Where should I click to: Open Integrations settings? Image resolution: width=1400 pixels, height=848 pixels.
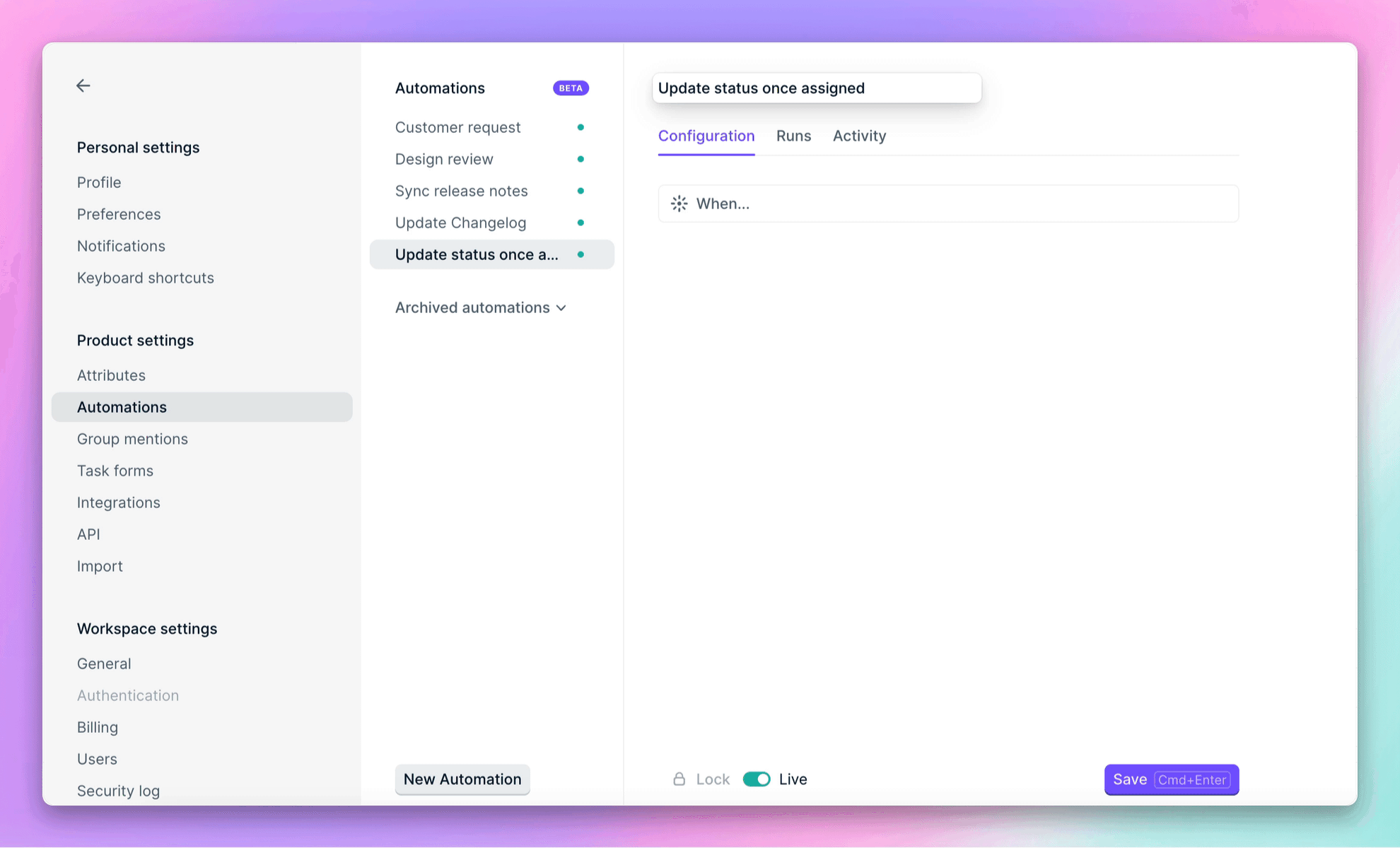point(119,502)
